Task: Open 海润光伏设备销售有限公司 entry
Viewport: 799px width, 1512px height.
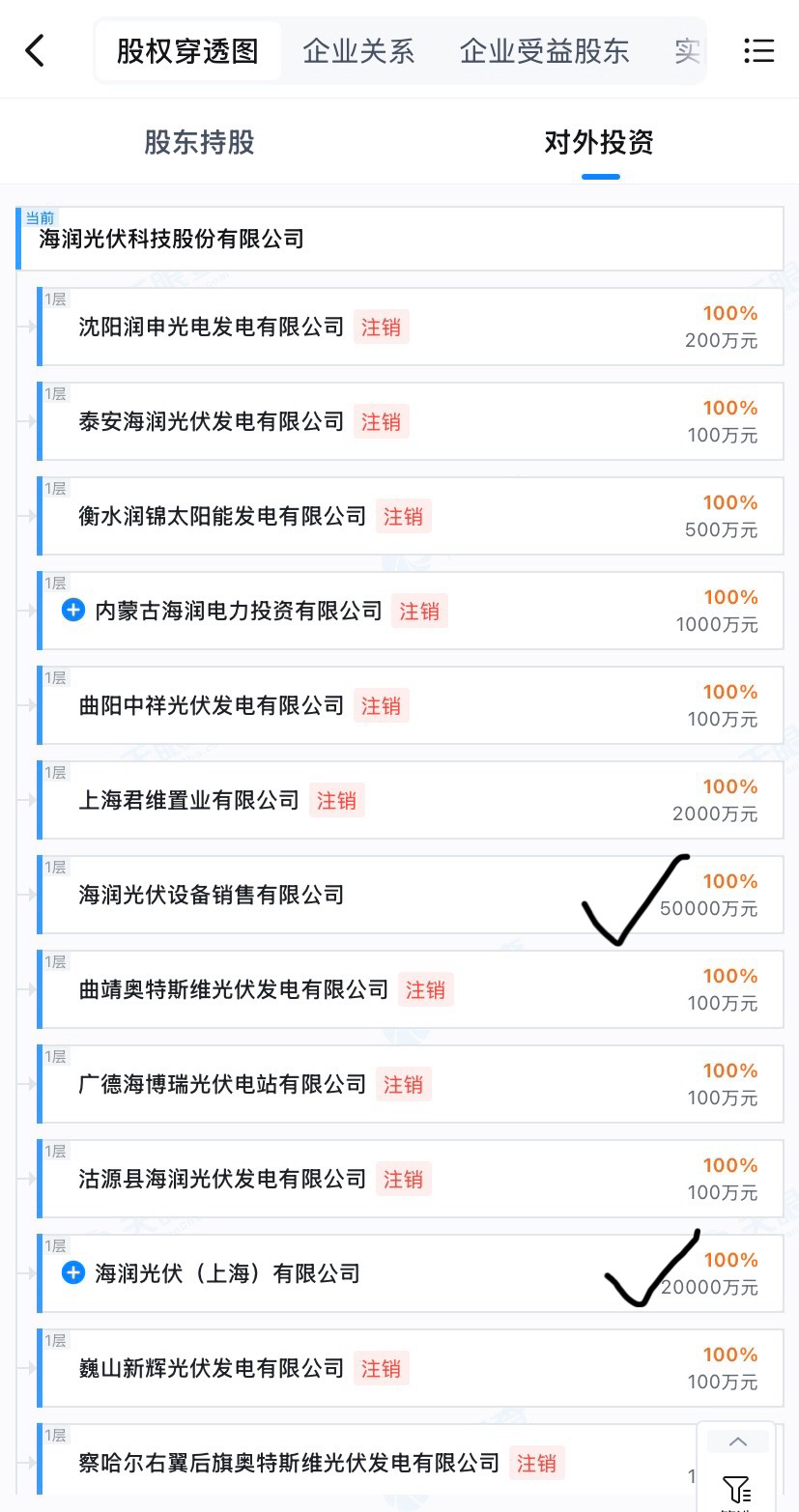Action: pos(411,895)
